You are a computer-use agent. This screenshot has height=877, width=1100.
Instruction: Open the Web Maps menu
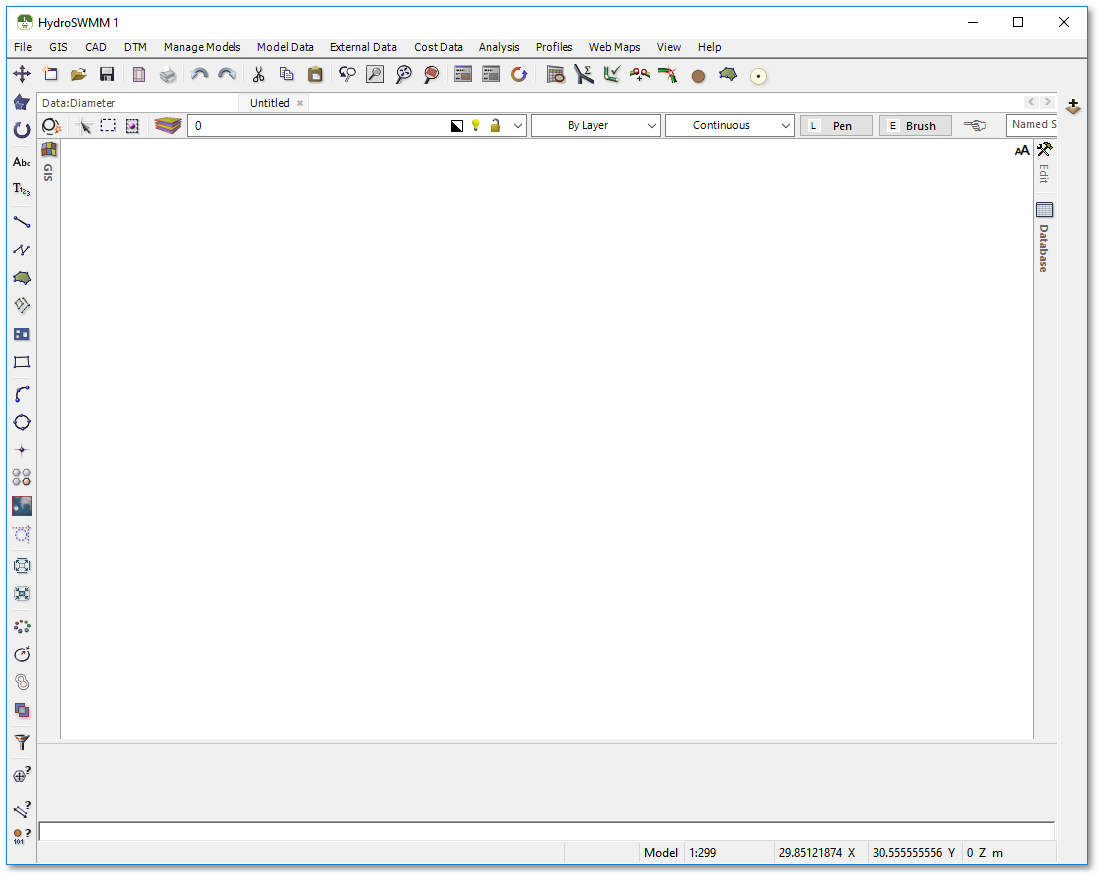[x=615, y=47]
